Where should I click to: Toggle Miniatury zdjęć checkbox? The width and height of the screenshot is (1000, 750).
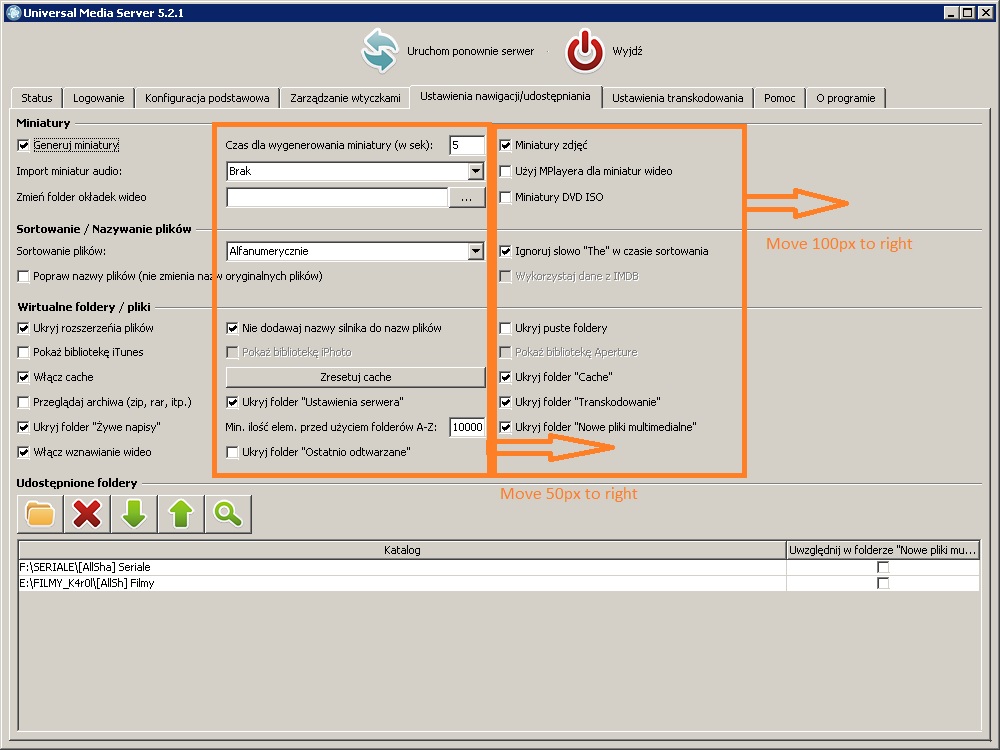click(505, 145)
